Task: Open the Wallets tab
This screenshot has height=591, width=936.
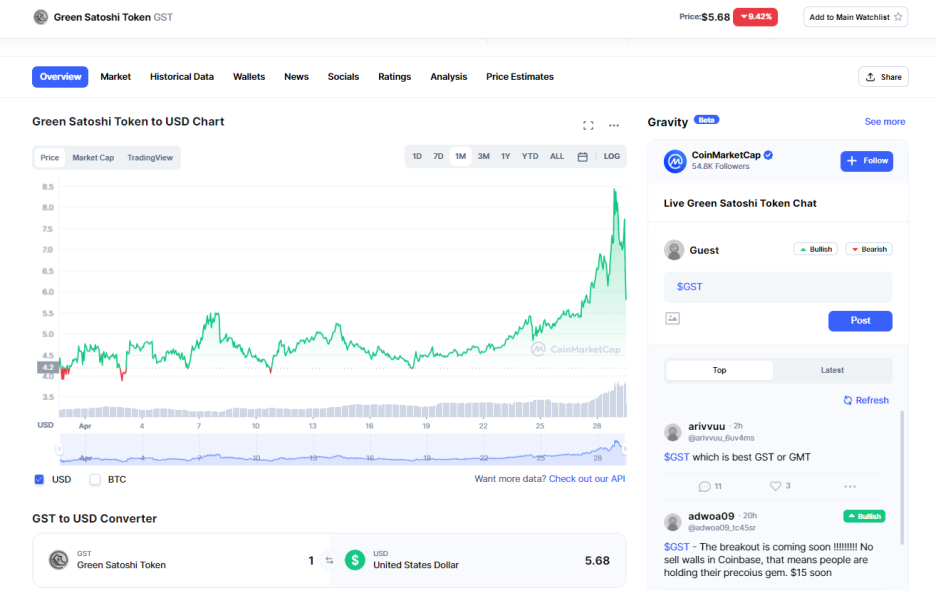Action: (249, 77)
